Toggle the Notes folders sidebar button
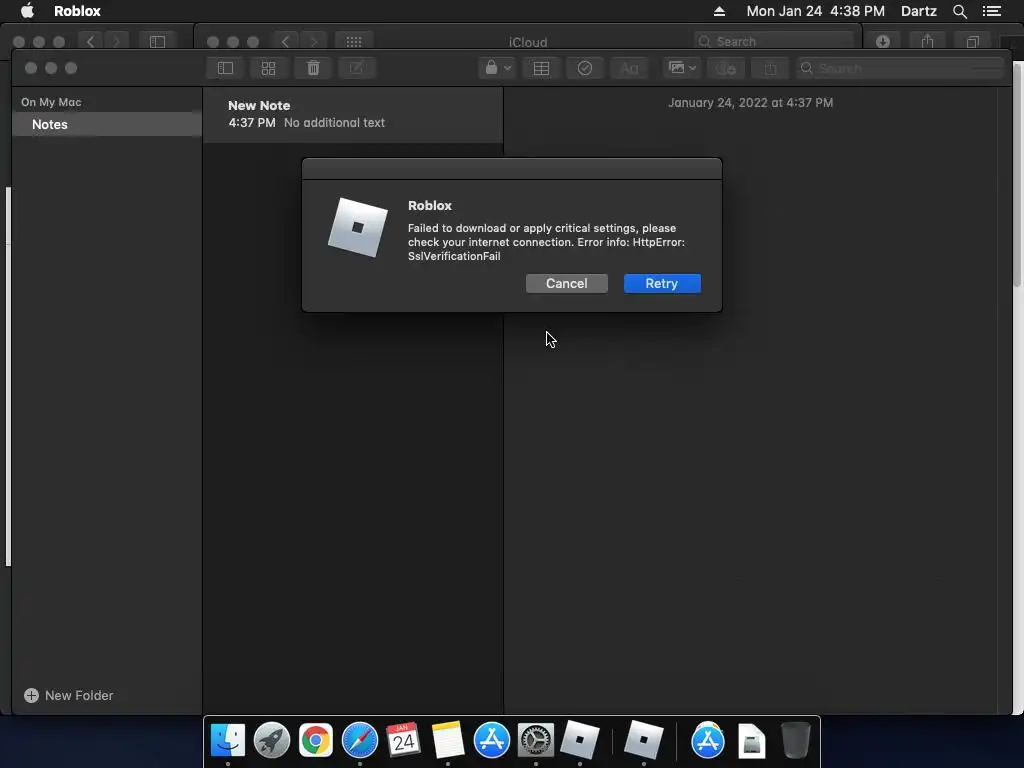 point(225,68)
